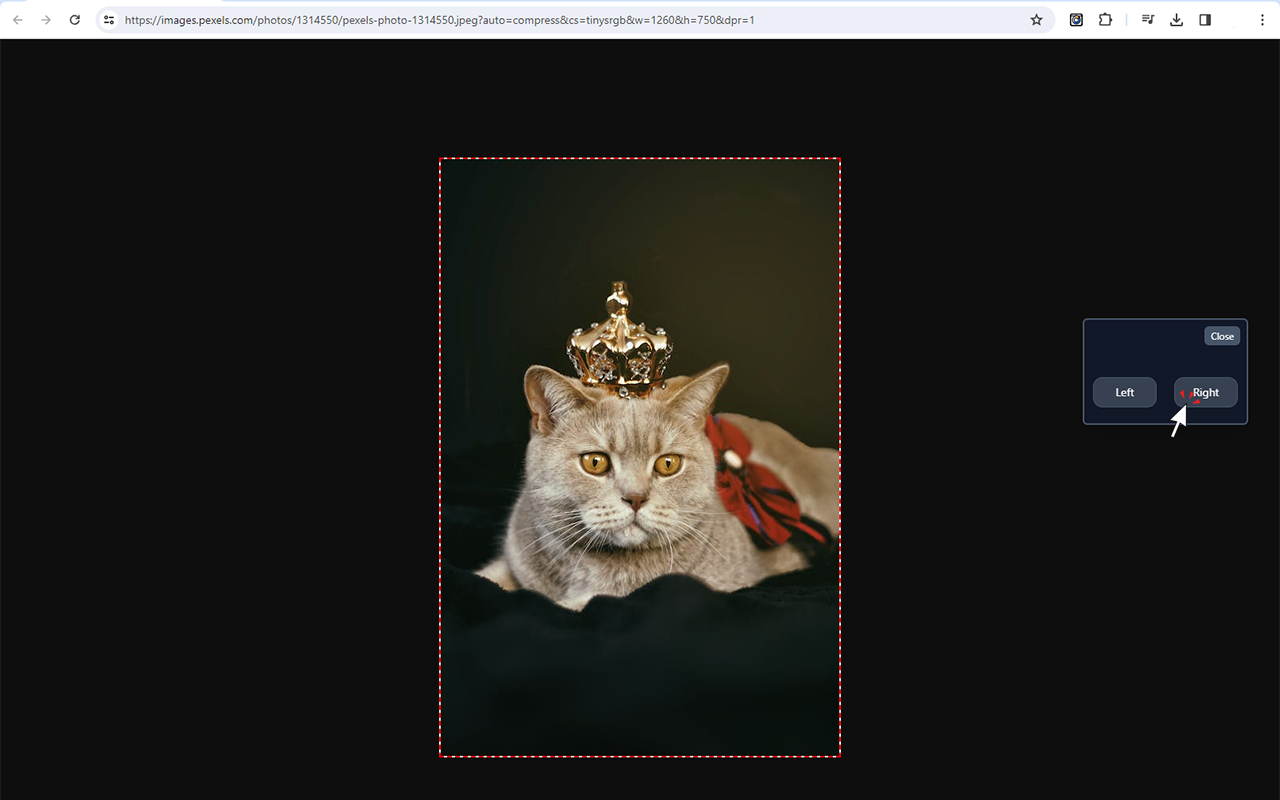Open the Chrome three-dot menu
1280x800 pixels.
click(1262, 20)
